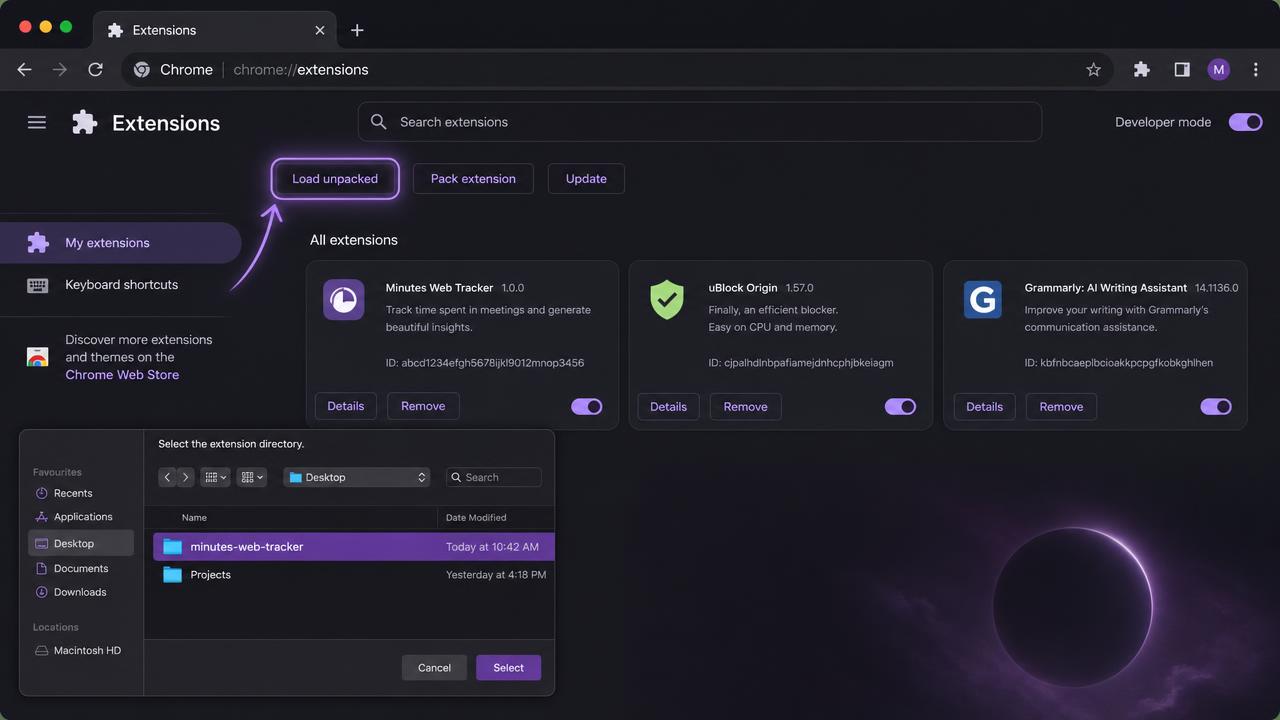The image size is (1280, 720).
Task: Remove the Grammarly extension
Action: [1061, 407]
